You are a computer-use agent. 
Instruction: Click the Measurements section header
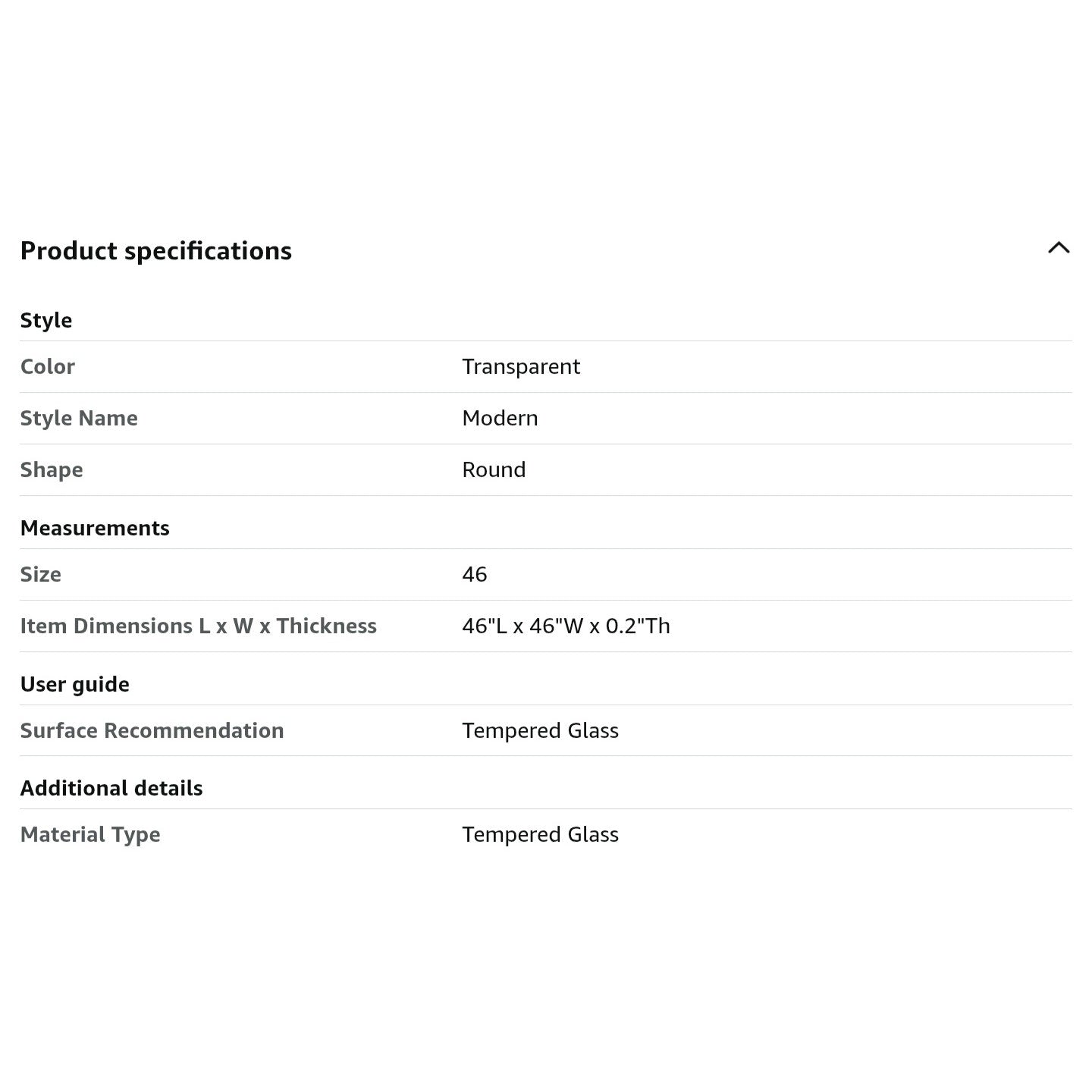click(x=95, y=528)
